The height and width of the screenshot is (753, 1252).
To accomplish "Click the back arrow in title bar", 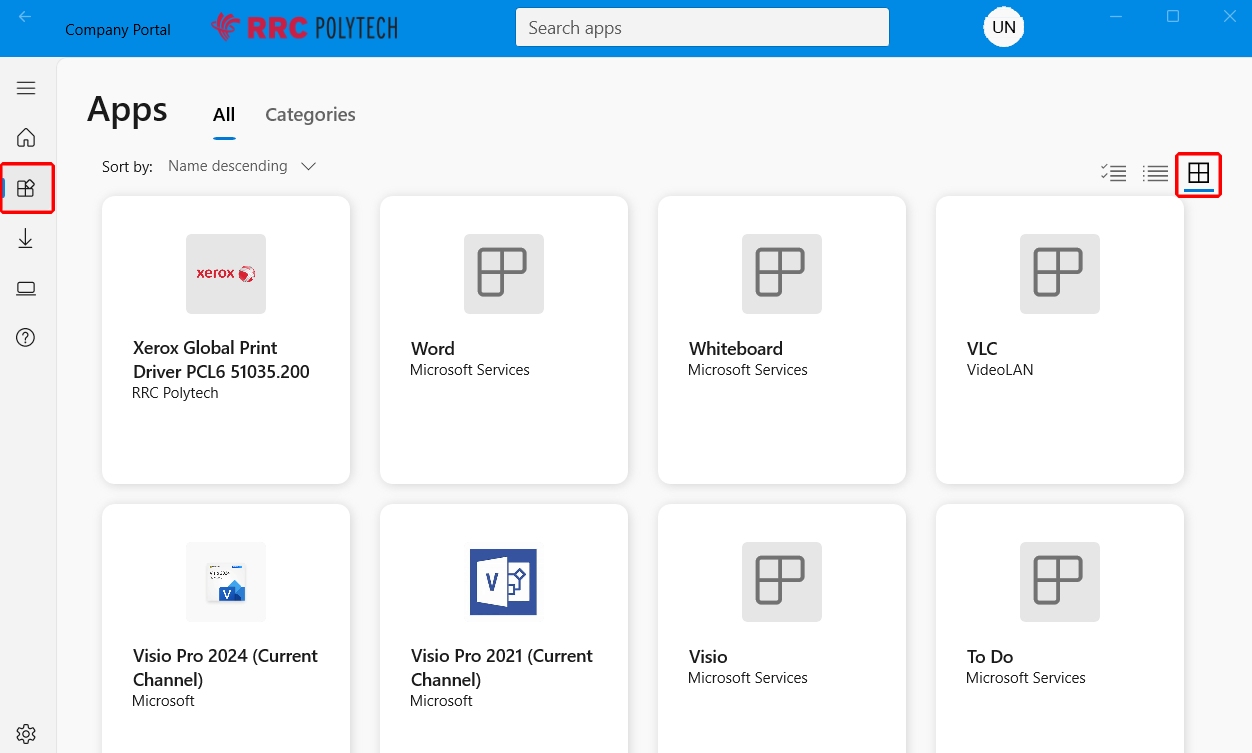I will tap(25, 17).
